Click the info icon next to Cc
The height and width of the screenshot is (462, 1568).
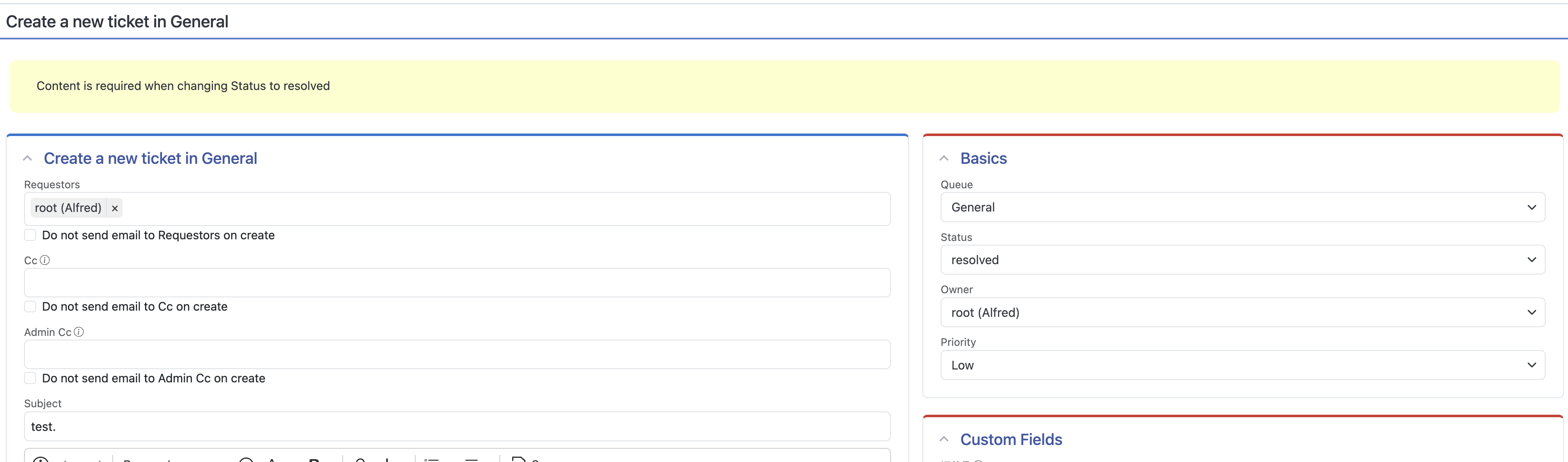pos(44,260)
